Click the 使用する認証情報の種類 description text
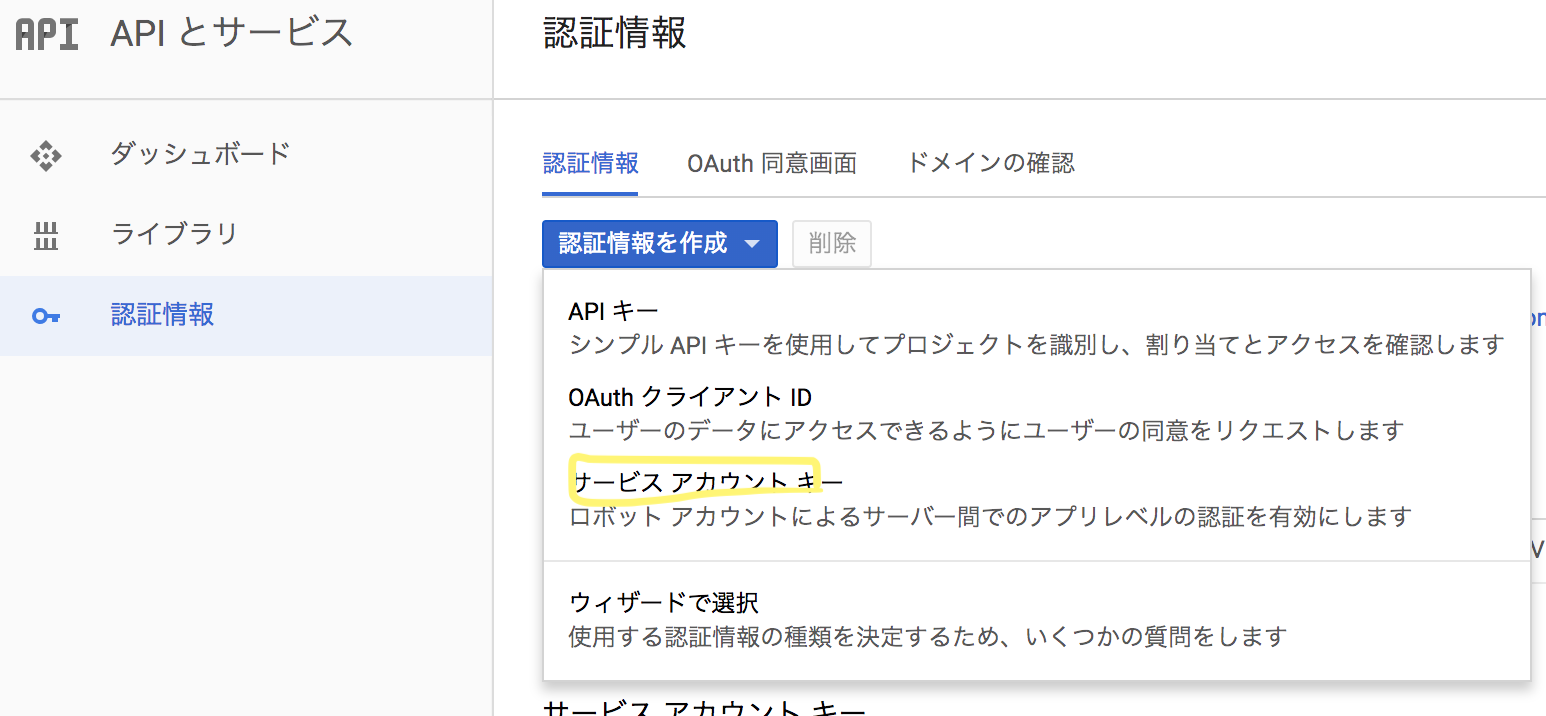1546x716 pixels. [x=927, y=637]
